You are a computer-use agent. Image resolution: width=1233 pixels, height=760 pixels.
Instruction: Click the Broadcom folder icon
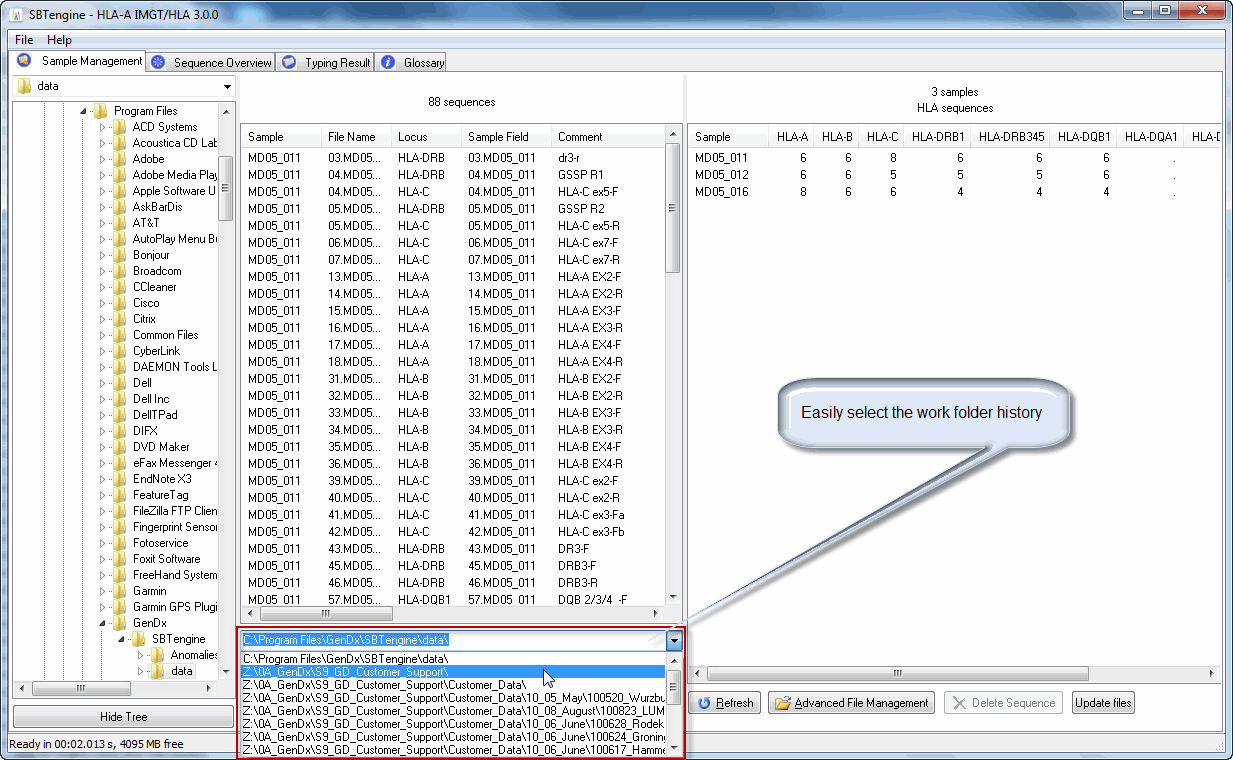pos(119,271)
